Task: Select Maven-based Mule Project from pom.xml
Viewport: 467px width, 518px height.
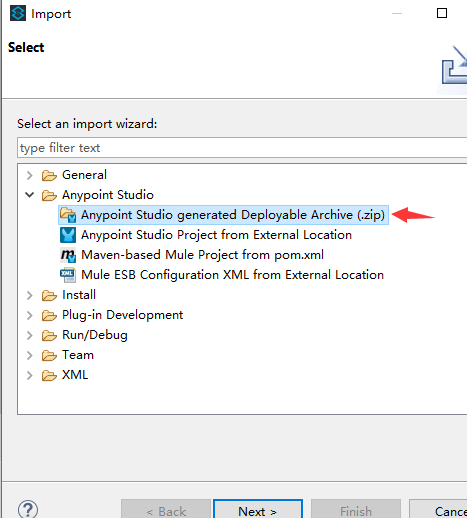Action: [x=202, y=255]
